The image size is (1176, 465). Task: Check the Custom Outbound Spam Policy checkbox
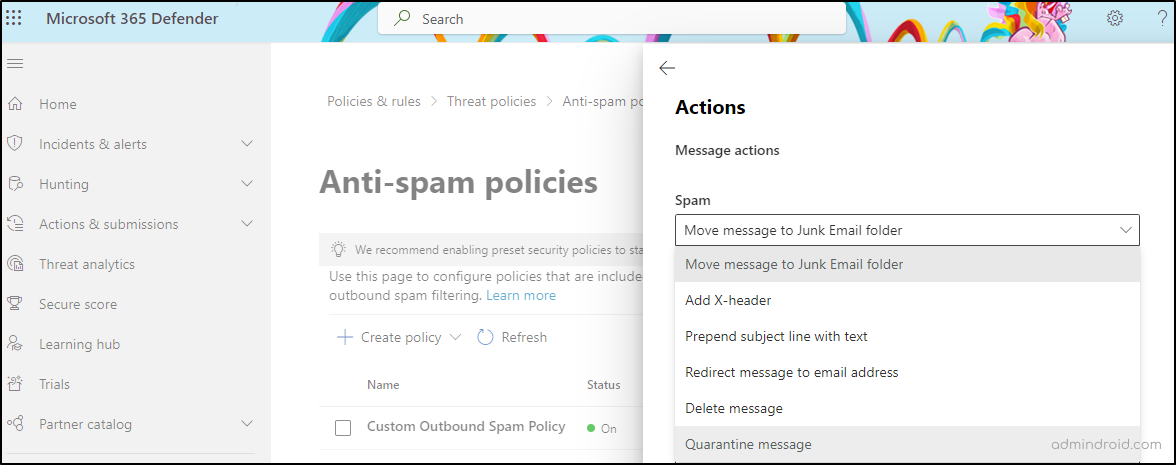(x=343, y=428)
